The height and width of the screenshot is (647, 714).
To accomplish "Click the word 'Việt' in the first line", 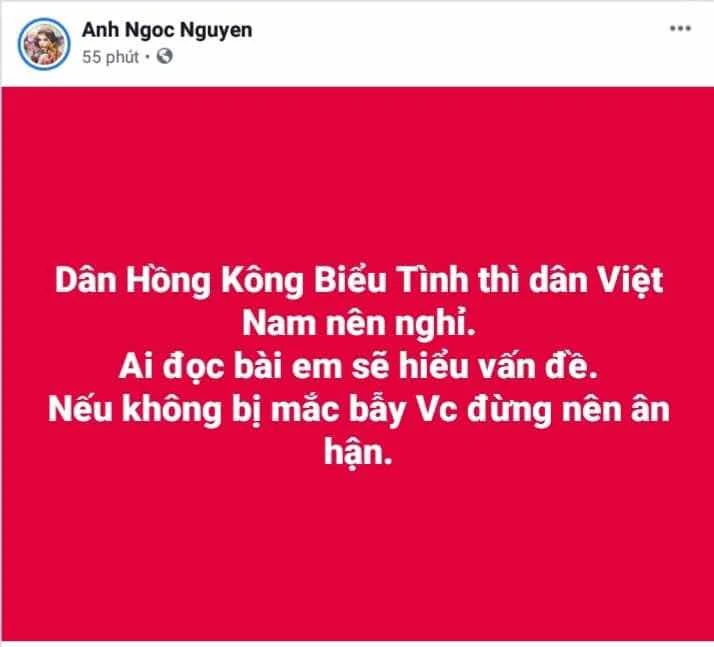I will click(x=630, y=280).
